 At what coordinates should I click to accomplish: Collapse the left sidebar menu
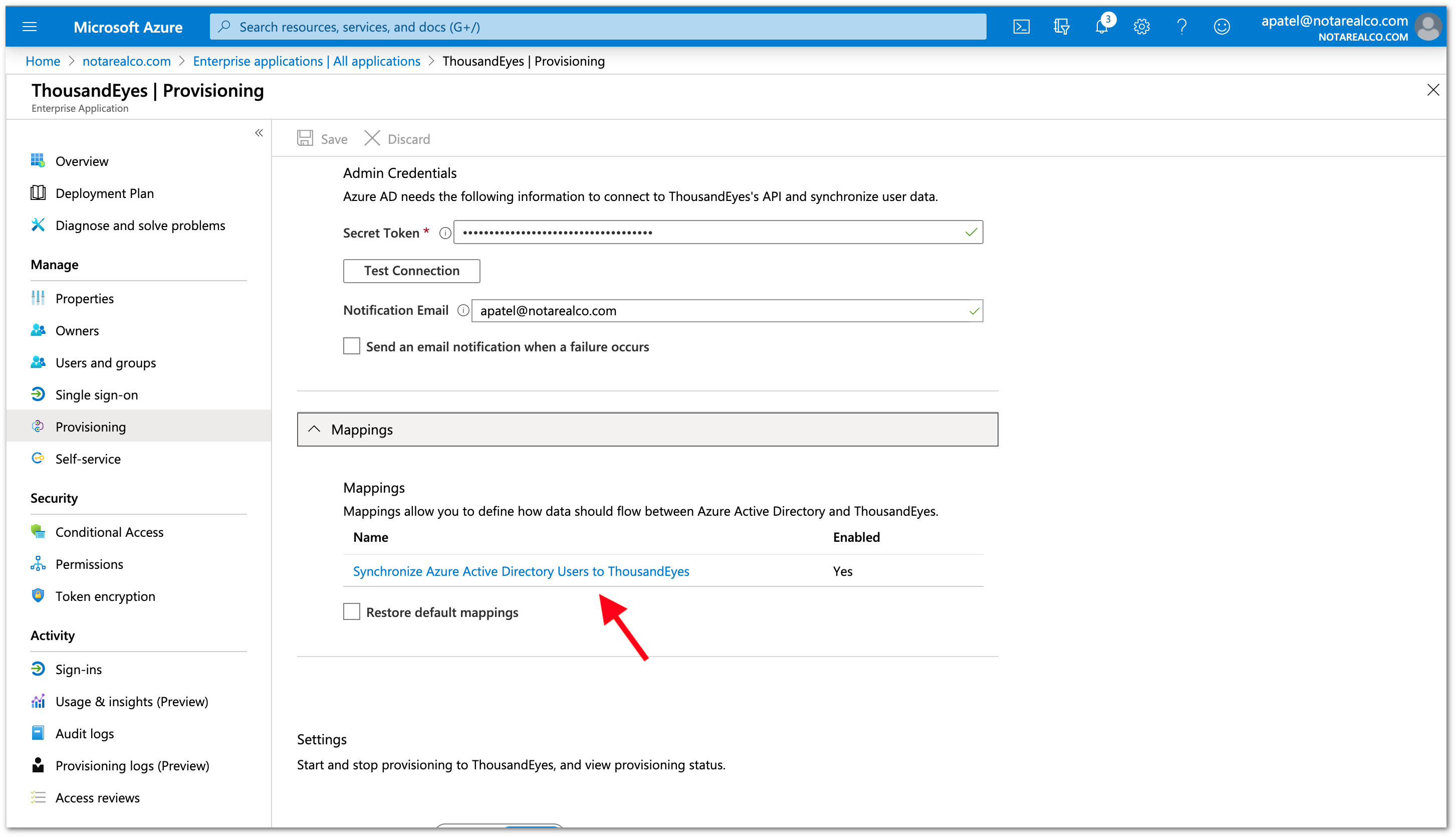(x=259, y=133)
